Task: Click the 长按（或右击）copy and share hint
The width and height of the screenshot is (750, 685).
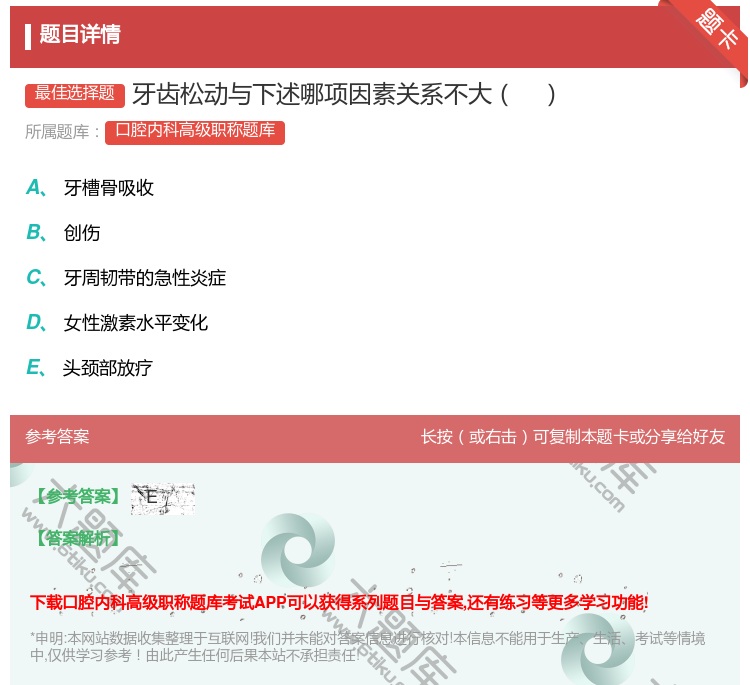Action: click(573, 437)
